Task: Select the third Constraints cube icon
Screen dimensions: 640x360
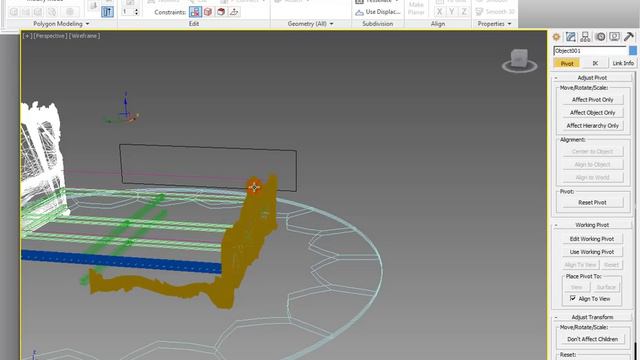Action: (x=221, y=12)
